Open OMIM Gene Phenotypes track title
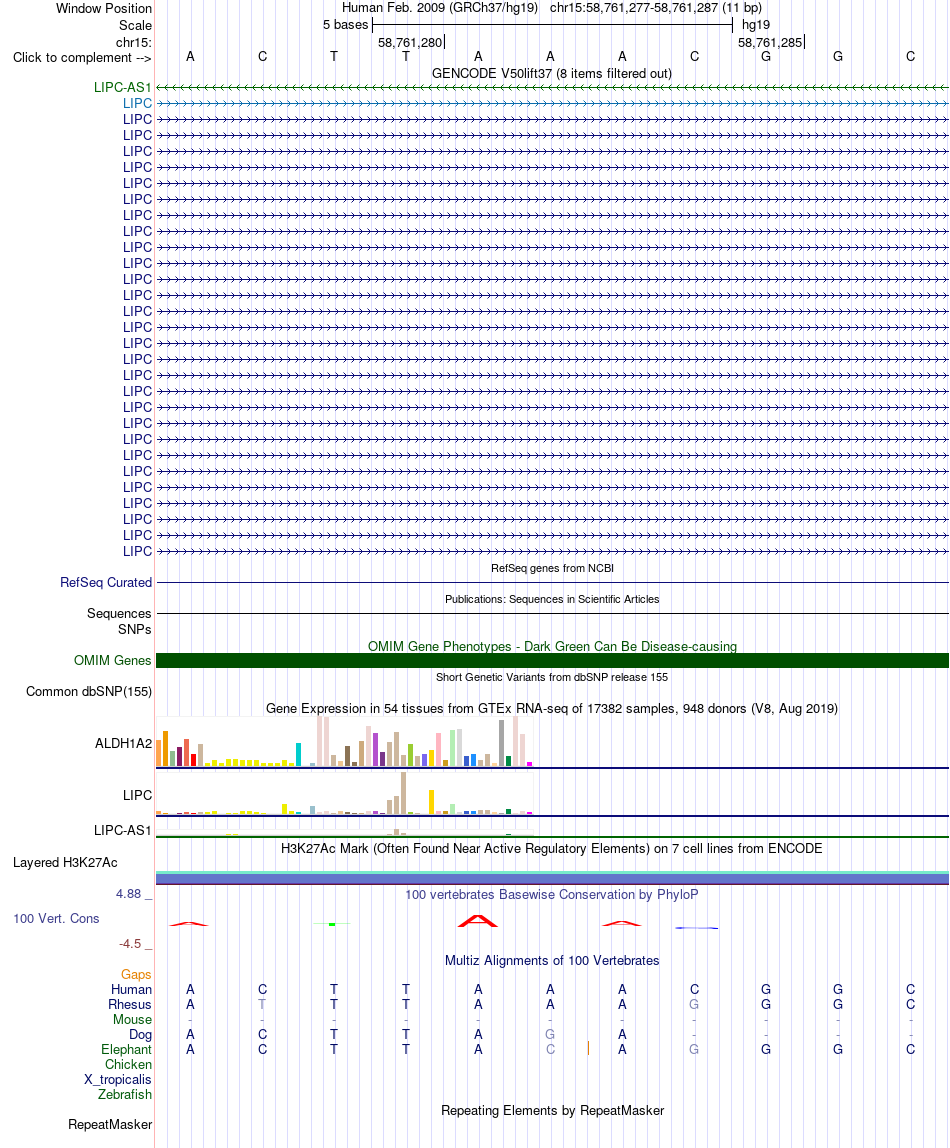Viewport: 950px width, 1148px height. tap(552, 646)
